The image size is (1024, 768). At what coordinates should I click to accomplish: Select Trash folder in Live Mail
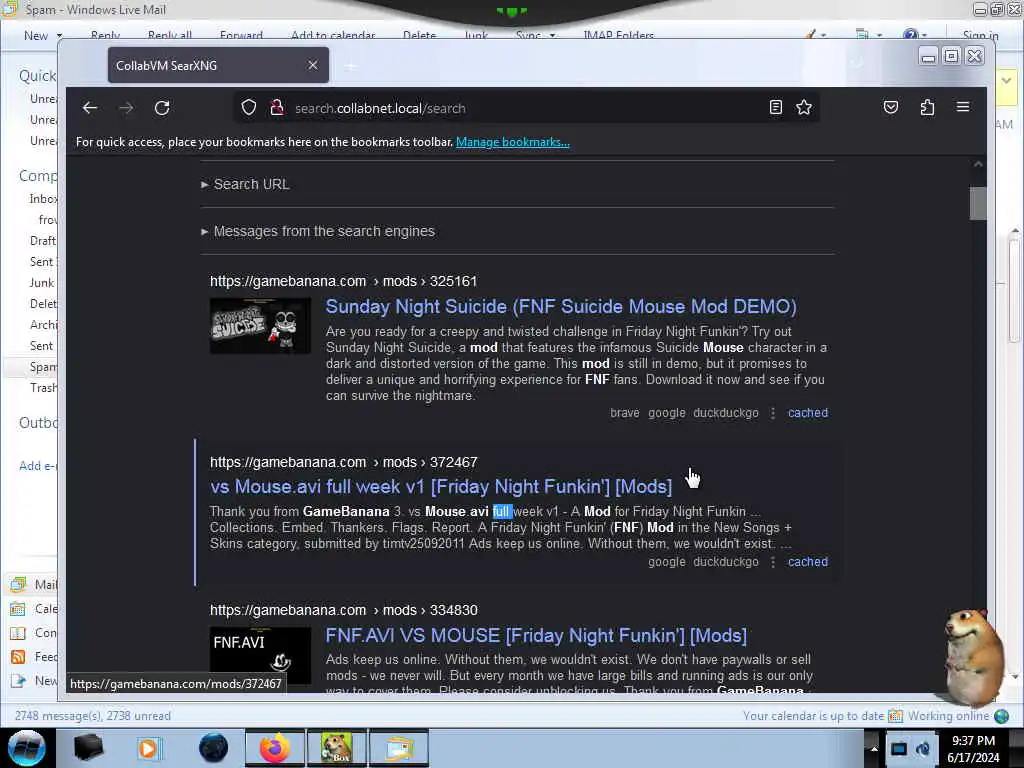pyautogui.click(x=43, y=388)
